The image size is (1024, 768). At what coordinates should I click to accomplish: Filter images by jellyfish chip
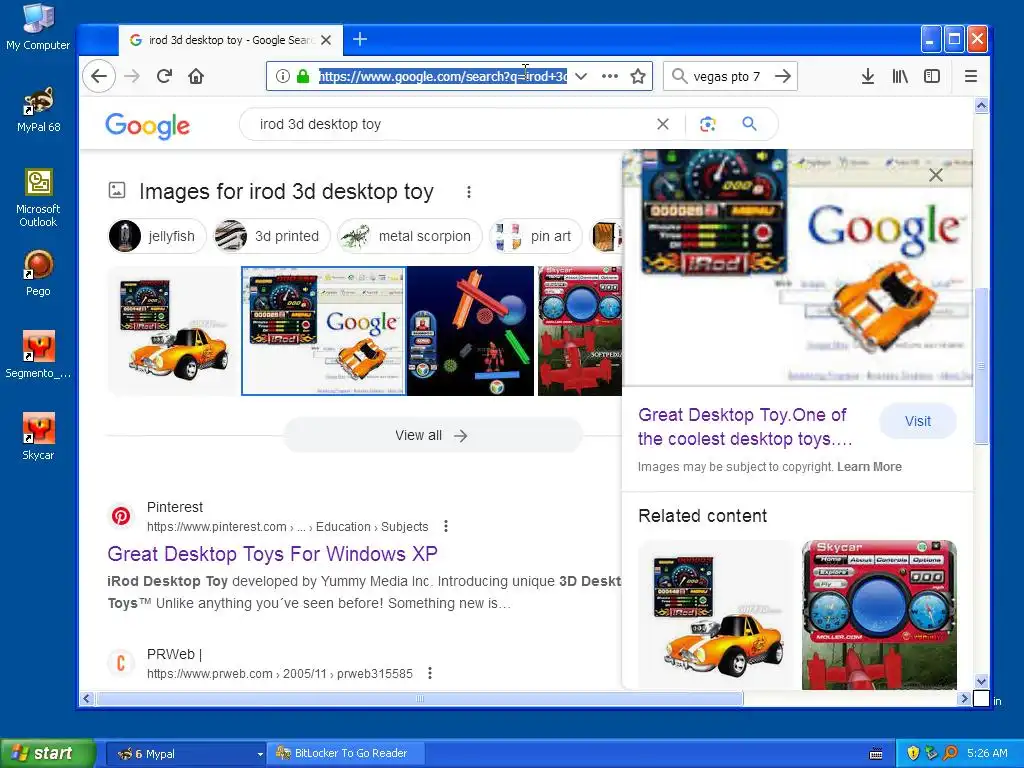click(x=157, y=236)
